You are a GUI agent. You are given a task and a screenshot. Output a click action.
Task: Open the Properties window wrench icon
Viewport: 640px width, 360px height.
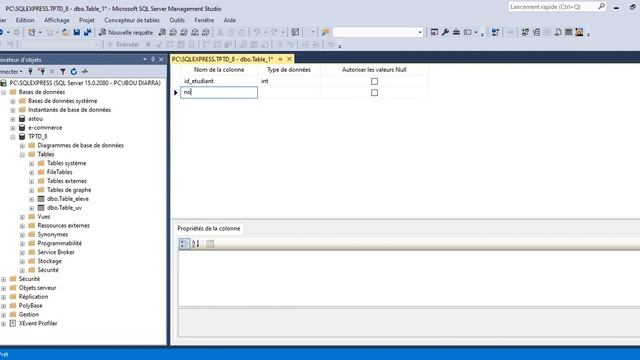coord(445,32)
